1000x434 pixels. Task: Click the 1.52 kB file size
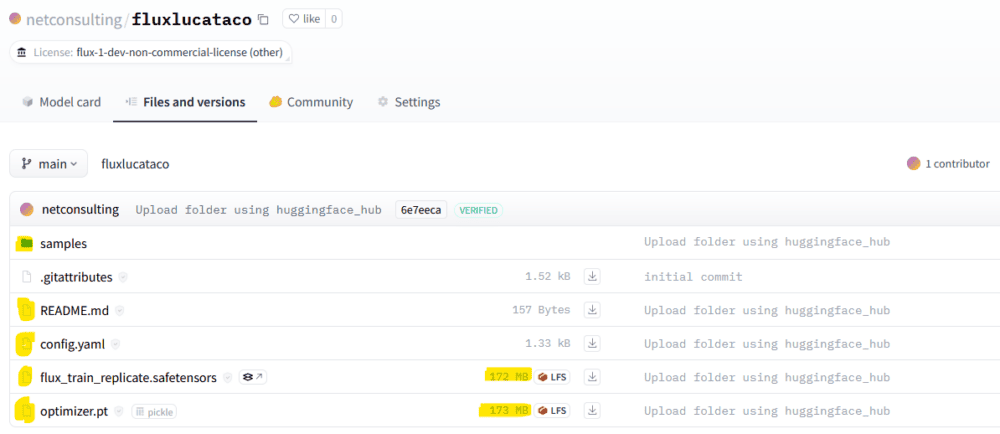tap(547, 277)
